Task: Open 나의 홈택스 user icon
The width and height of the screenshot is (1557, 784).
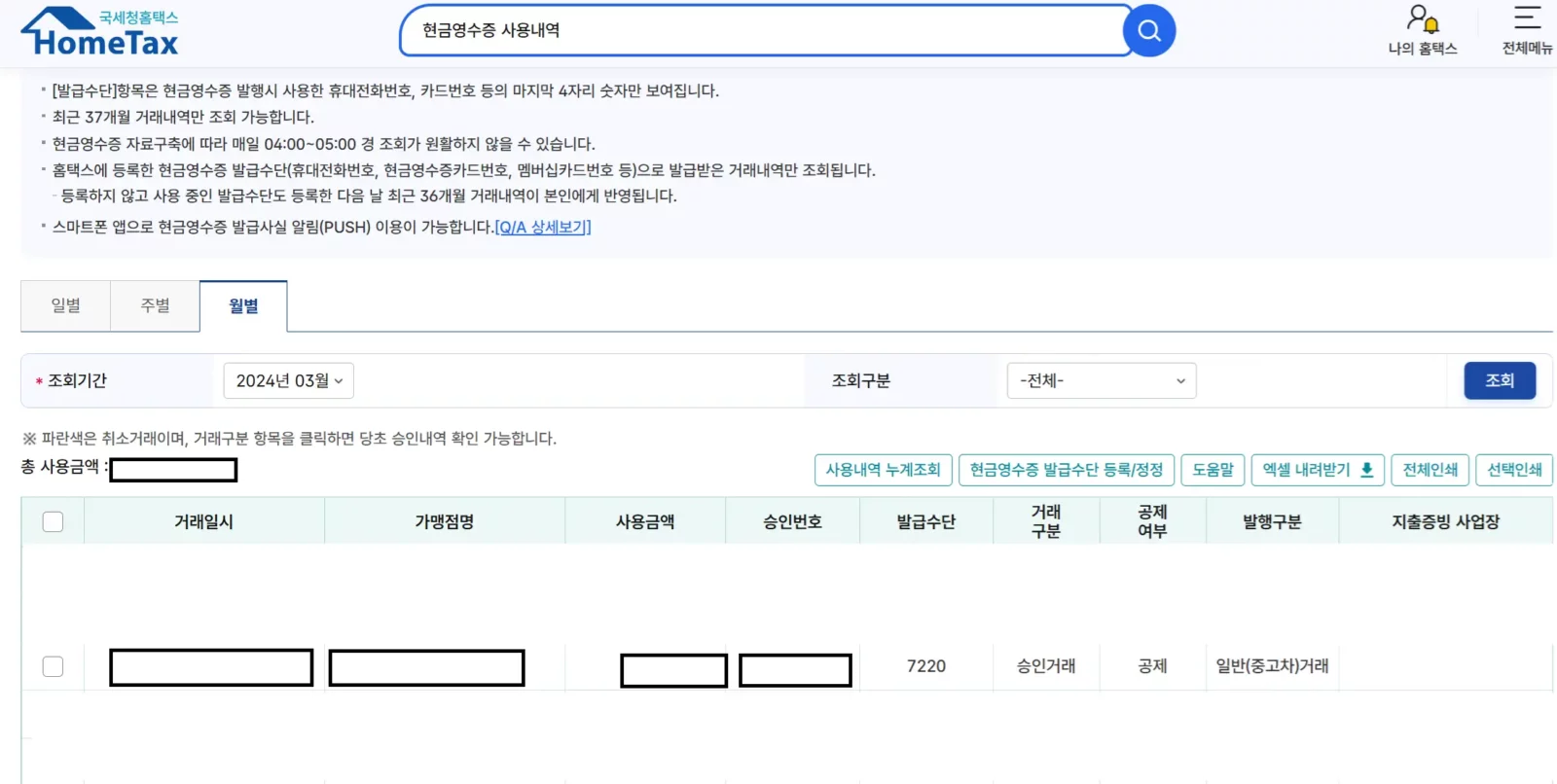Action: [x=1423, y=31]
